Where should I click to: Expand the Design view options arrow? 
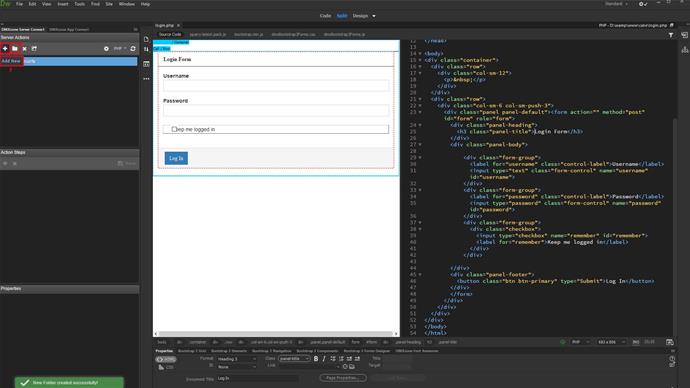(374, 16)
